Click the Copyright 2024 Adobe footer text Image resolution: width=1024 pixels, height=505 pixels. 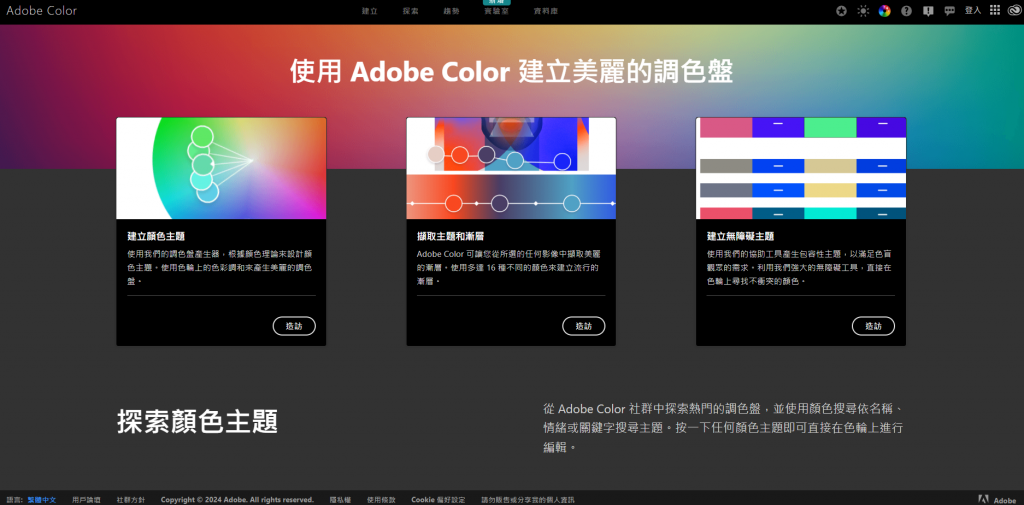coord(237,500)
